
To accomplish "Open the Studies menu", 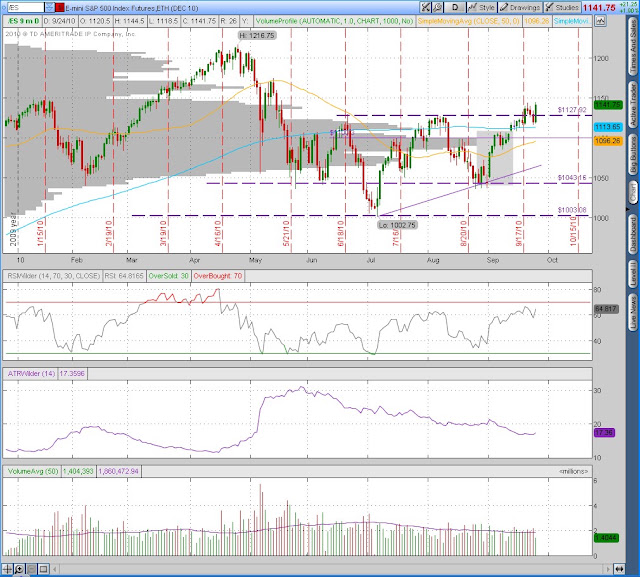I will (x=562, y=7).
